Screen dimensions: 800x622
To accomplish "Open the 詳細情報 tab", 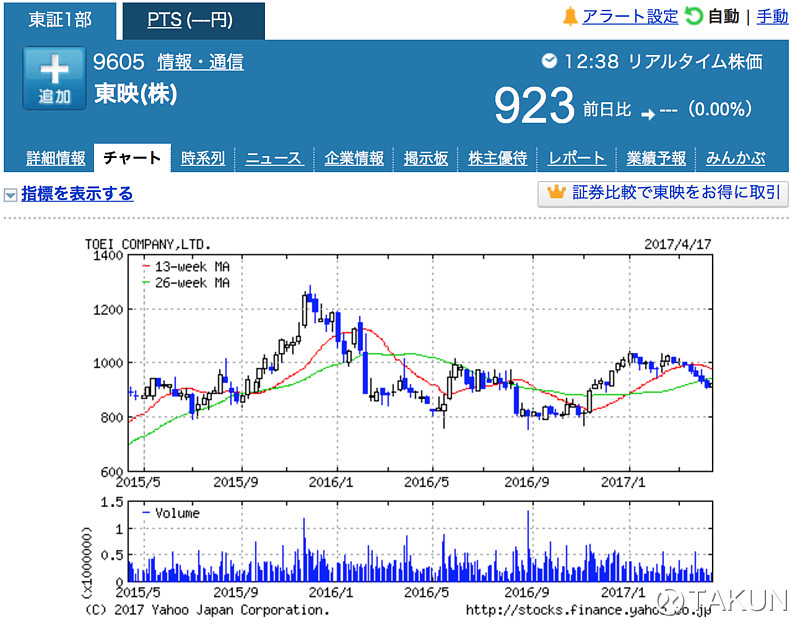I will [56, 158].
